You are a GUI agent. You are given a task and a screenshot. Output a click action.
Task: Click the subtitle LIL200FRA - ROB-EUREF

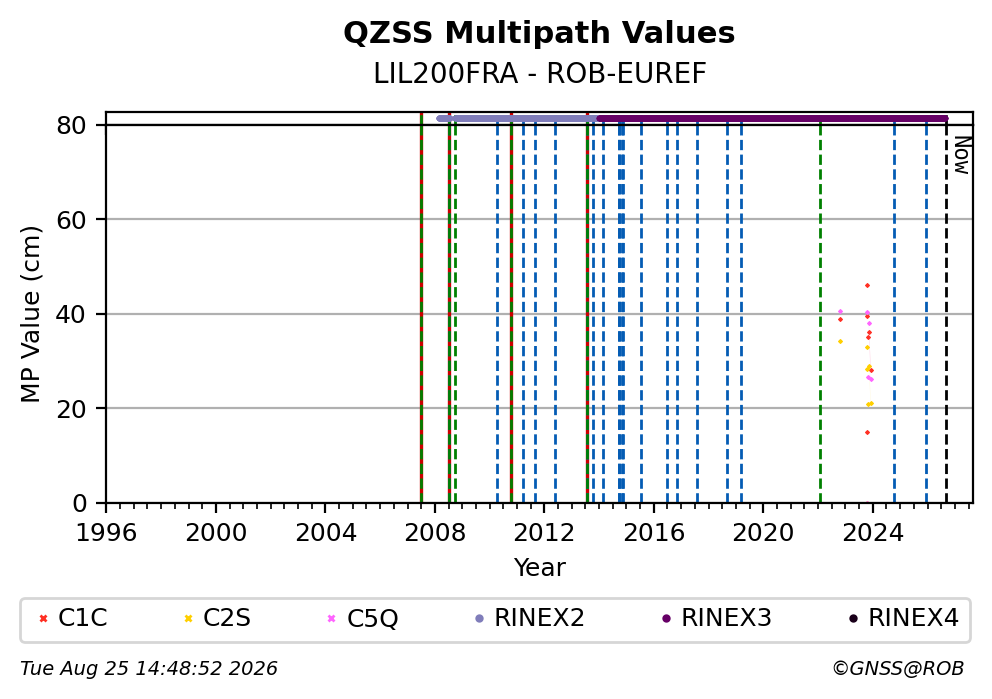pos(539,74)
